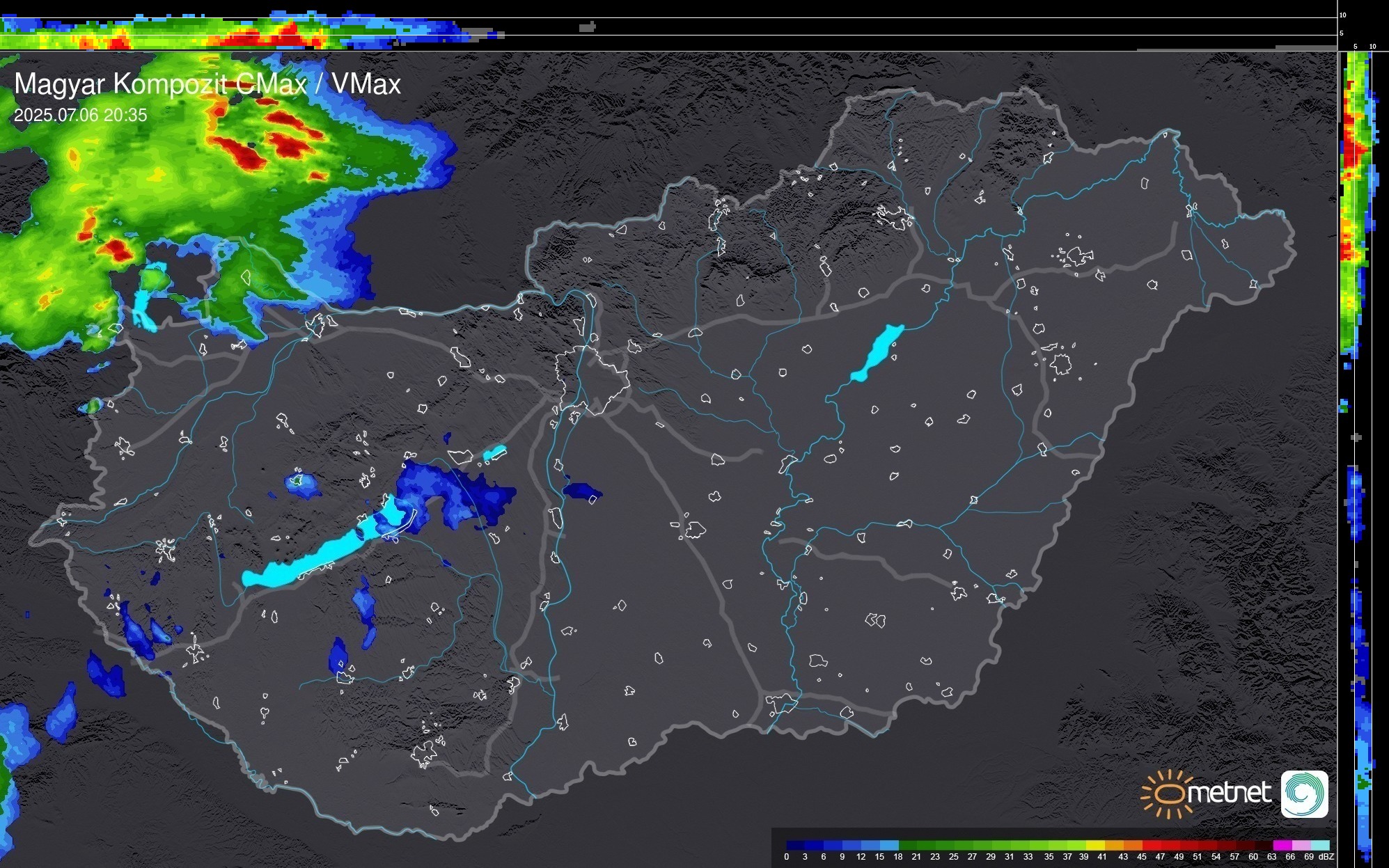This screenshot has width=1389, height=868.
Task: Click the 10 km height label top right
Action: (1343, 15)
